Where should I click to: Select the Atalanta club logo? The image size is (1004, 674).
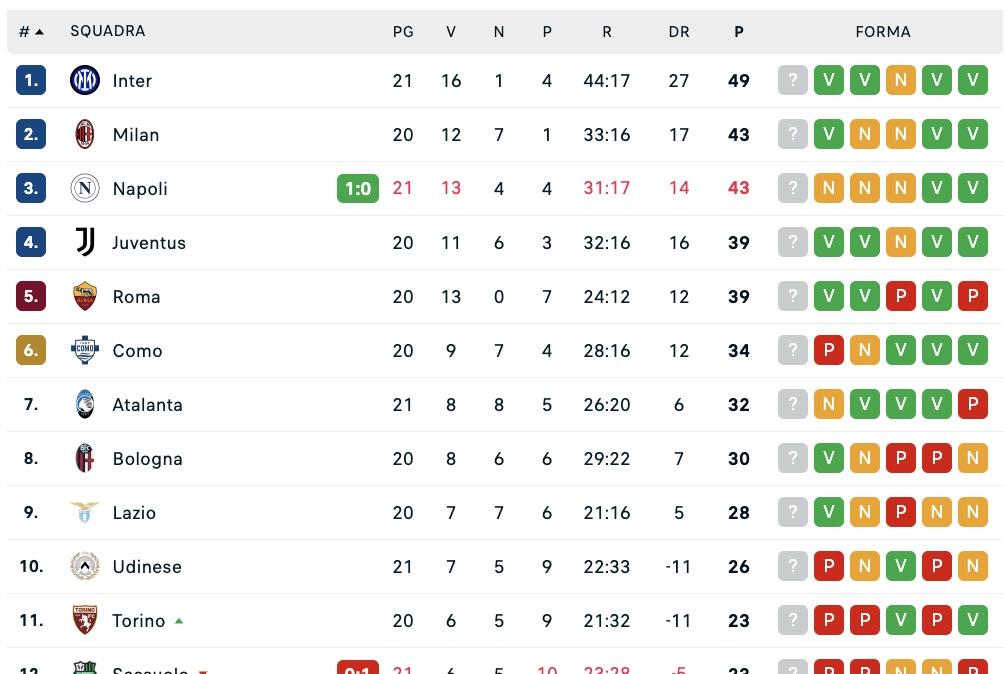coord(85,405)
